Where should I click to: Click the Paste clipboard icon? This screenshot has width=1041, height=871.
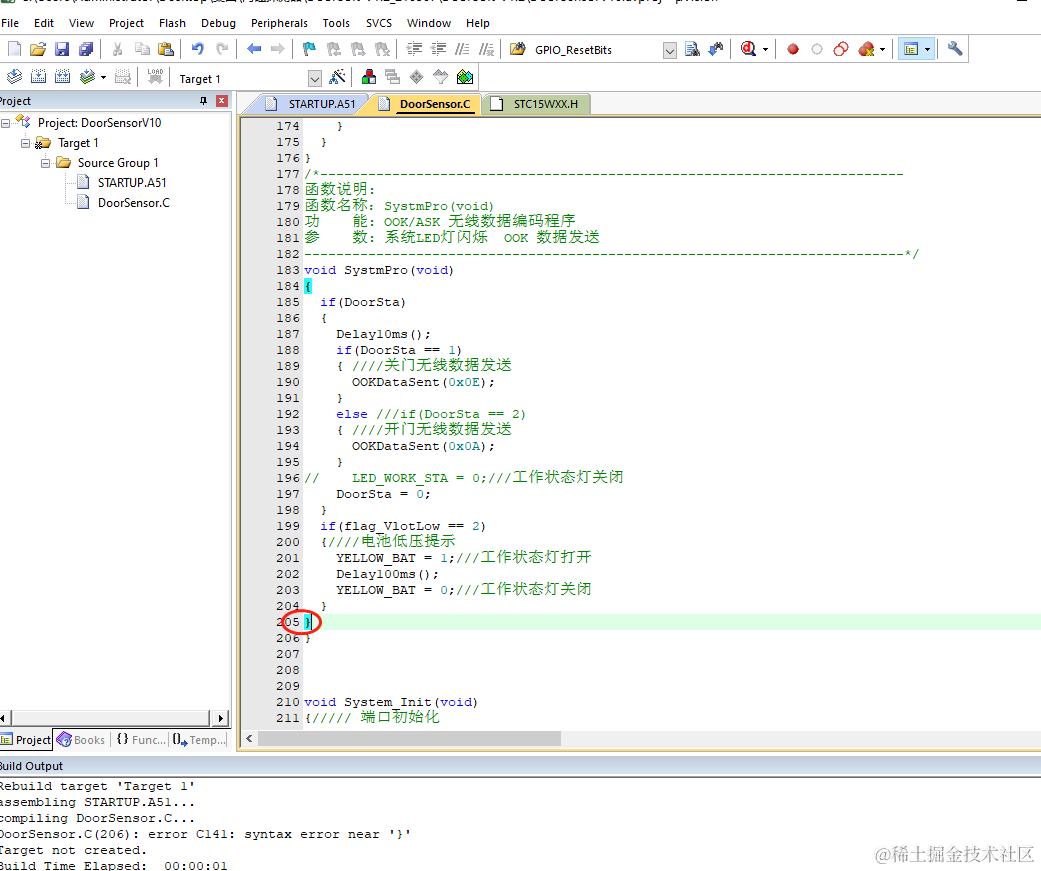click(x=166, y=49)
